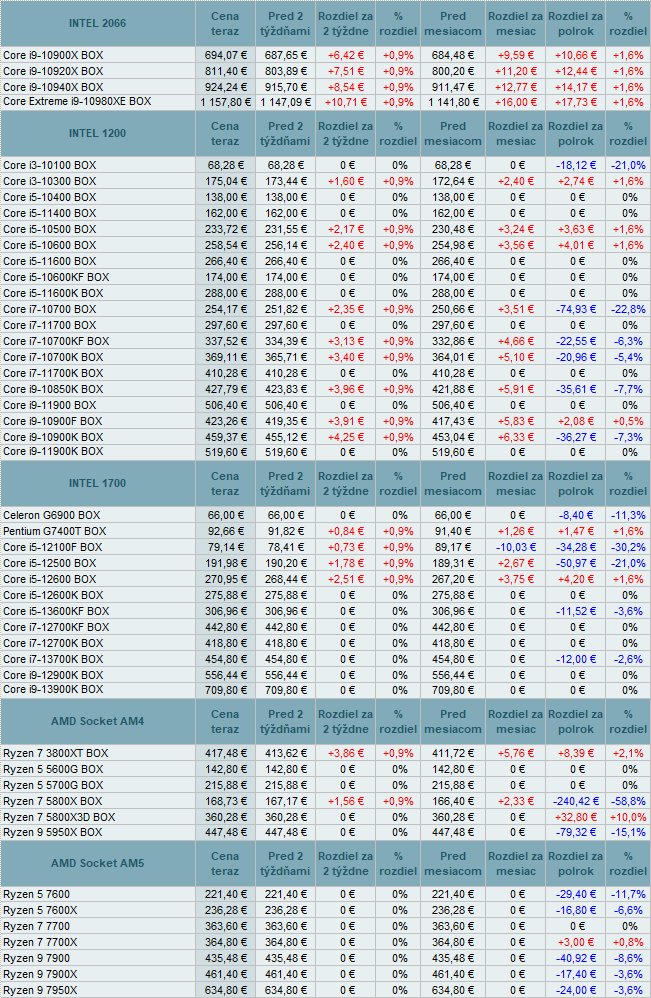Click the +10,0% percentage value
This screenshot has height=998, width=651.
[x=628, y=817]
